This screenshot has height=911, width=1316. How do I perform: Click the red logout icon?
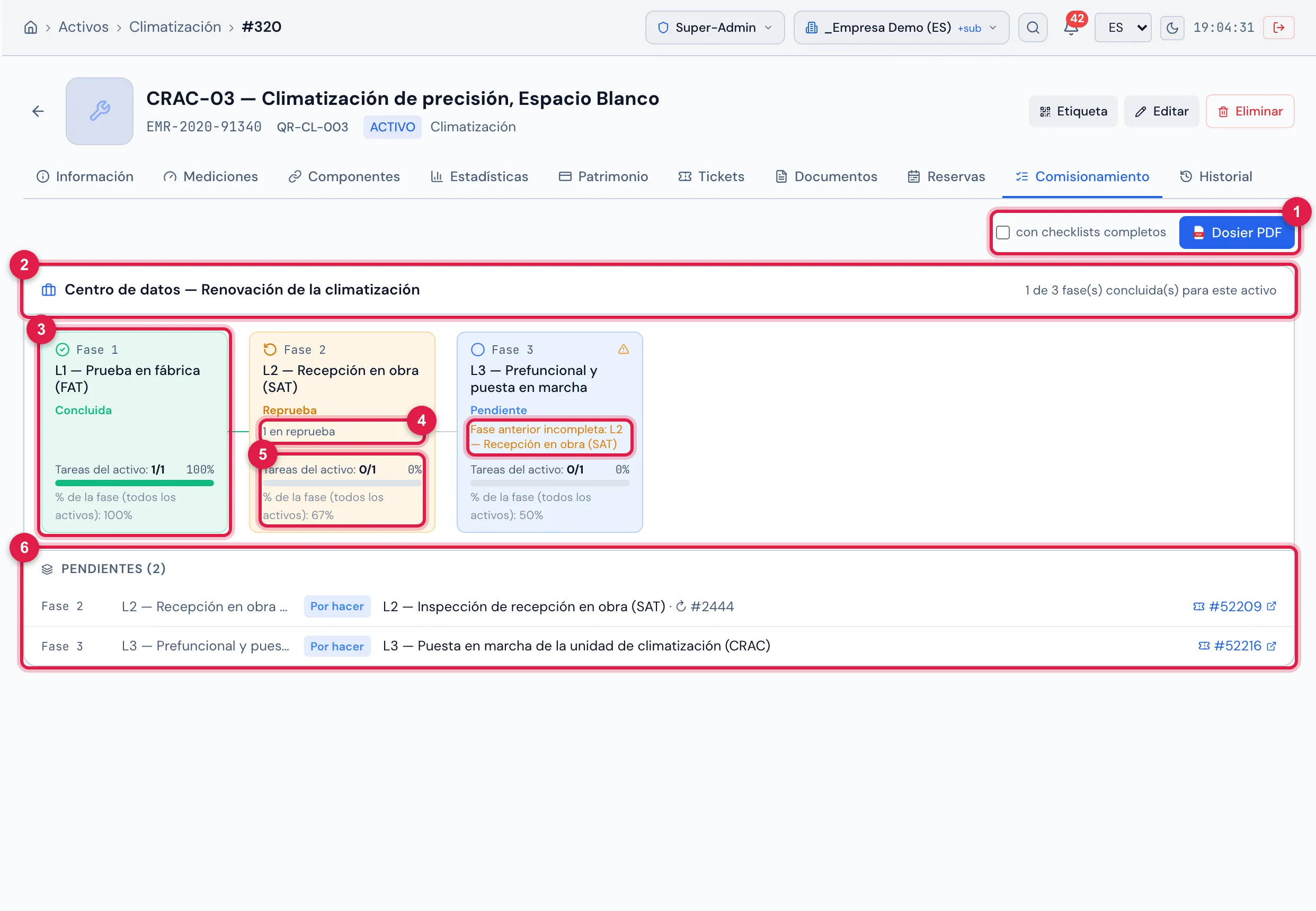(1278, 28)
